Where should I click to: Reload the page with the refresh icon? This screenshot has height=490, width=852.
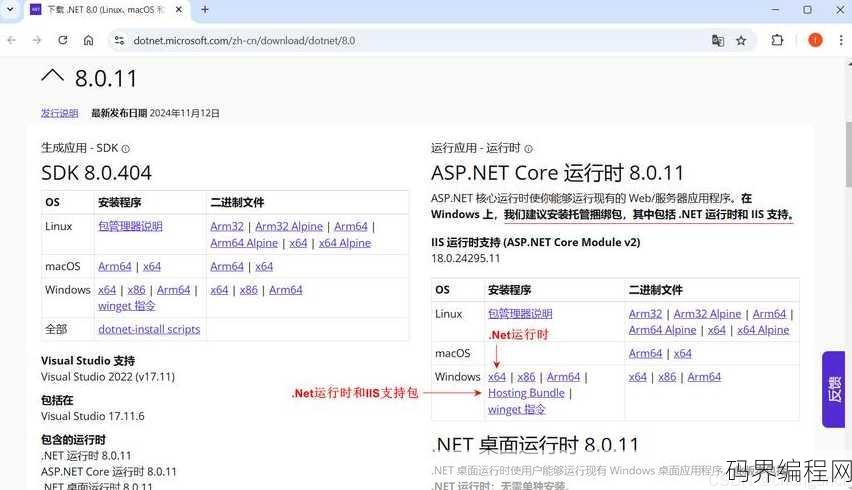point(63,40)
